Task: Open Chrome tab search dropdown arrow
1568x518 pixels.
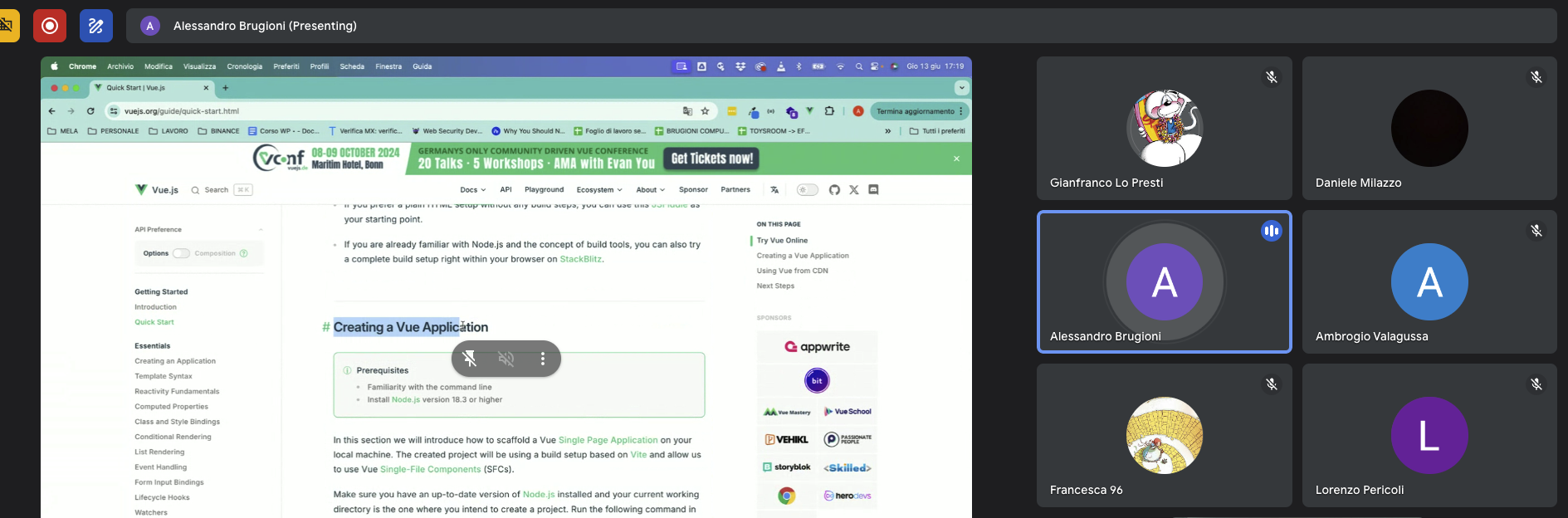Action: [961, 88]
